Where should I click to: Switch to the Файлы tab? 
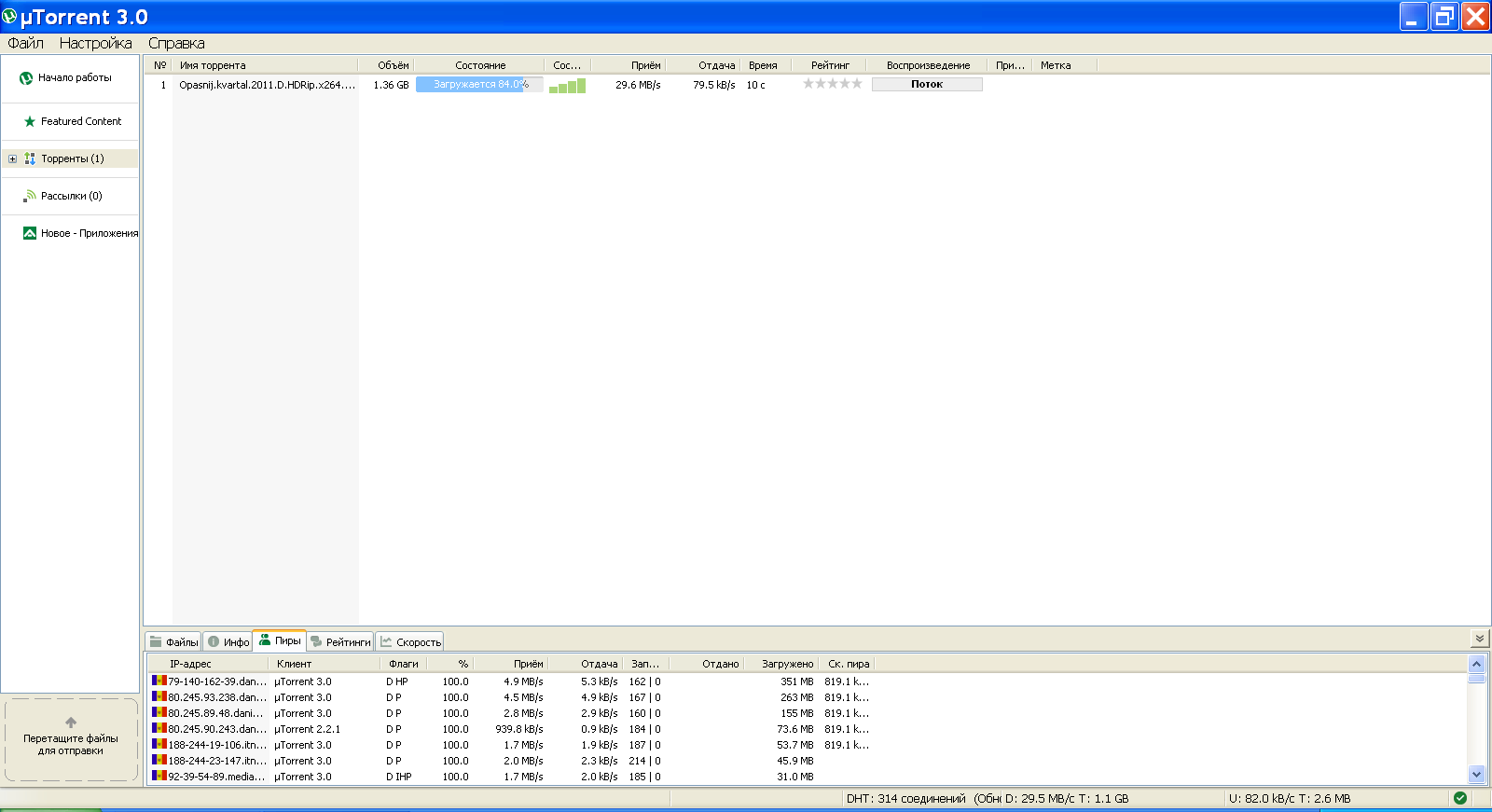(174, 641)
